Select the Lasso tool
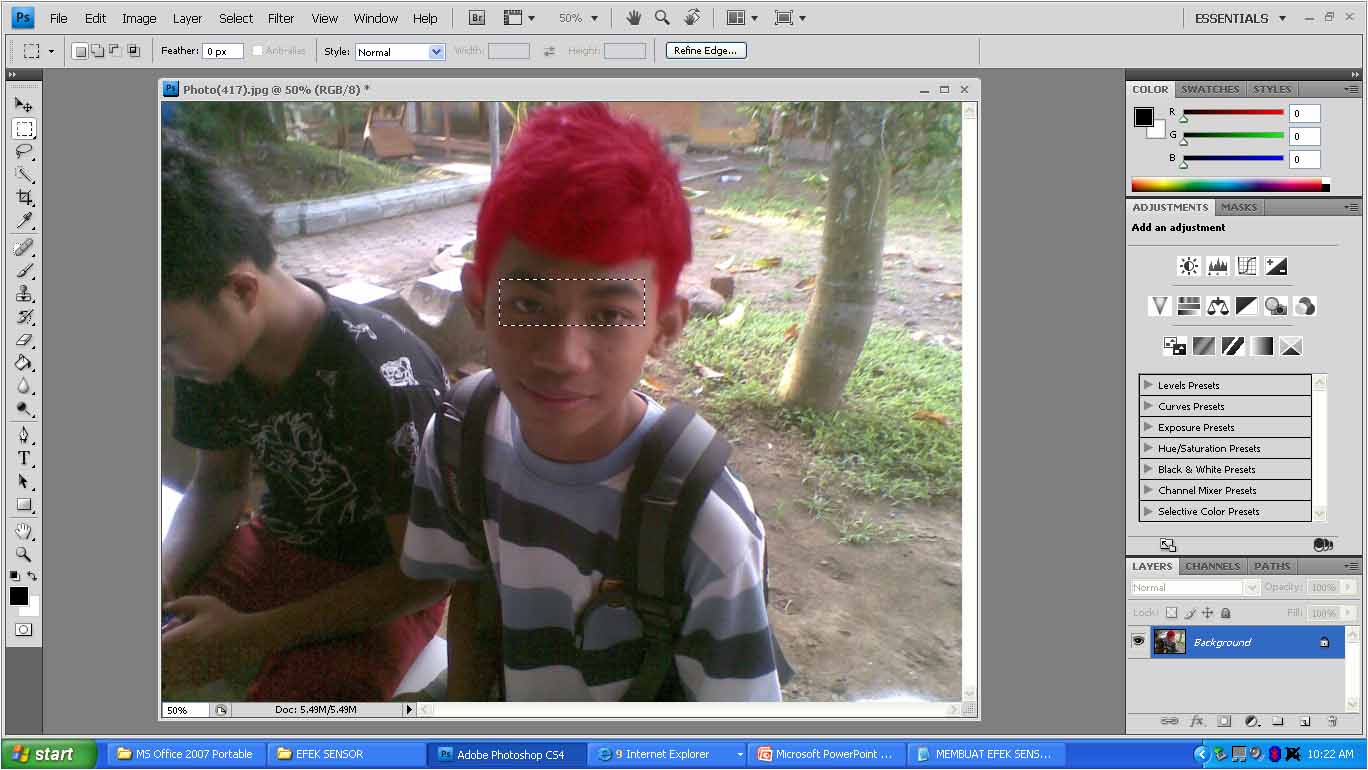The image size is (1368, 770). tap(24, 152)
